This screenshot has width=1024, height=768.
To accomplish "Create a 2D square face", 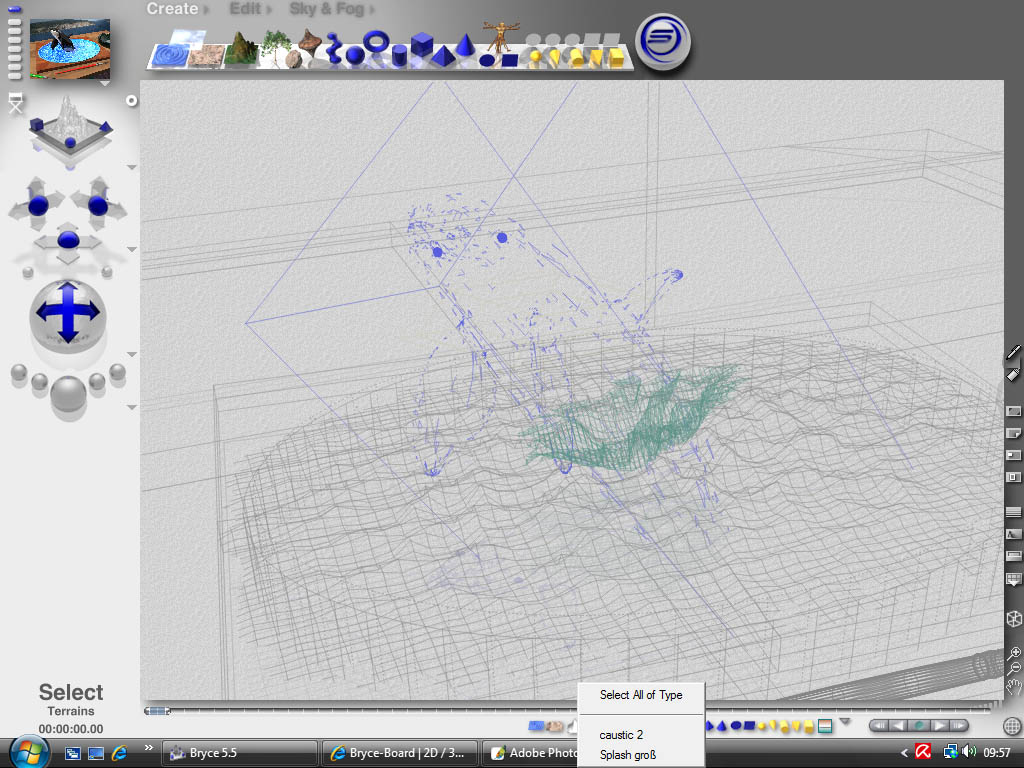I will (509, 60).
